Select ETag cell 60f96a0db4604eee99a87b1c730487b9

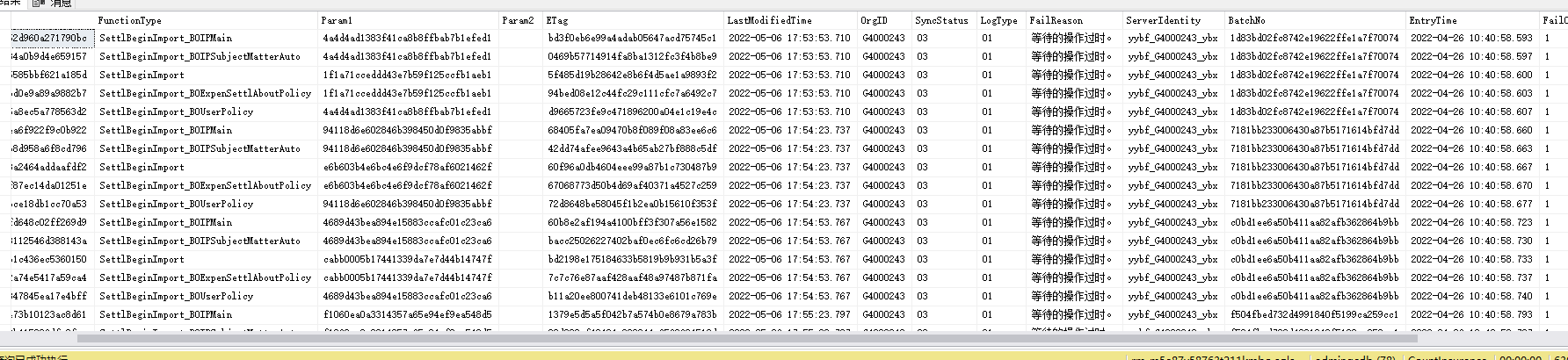point(633,168)
